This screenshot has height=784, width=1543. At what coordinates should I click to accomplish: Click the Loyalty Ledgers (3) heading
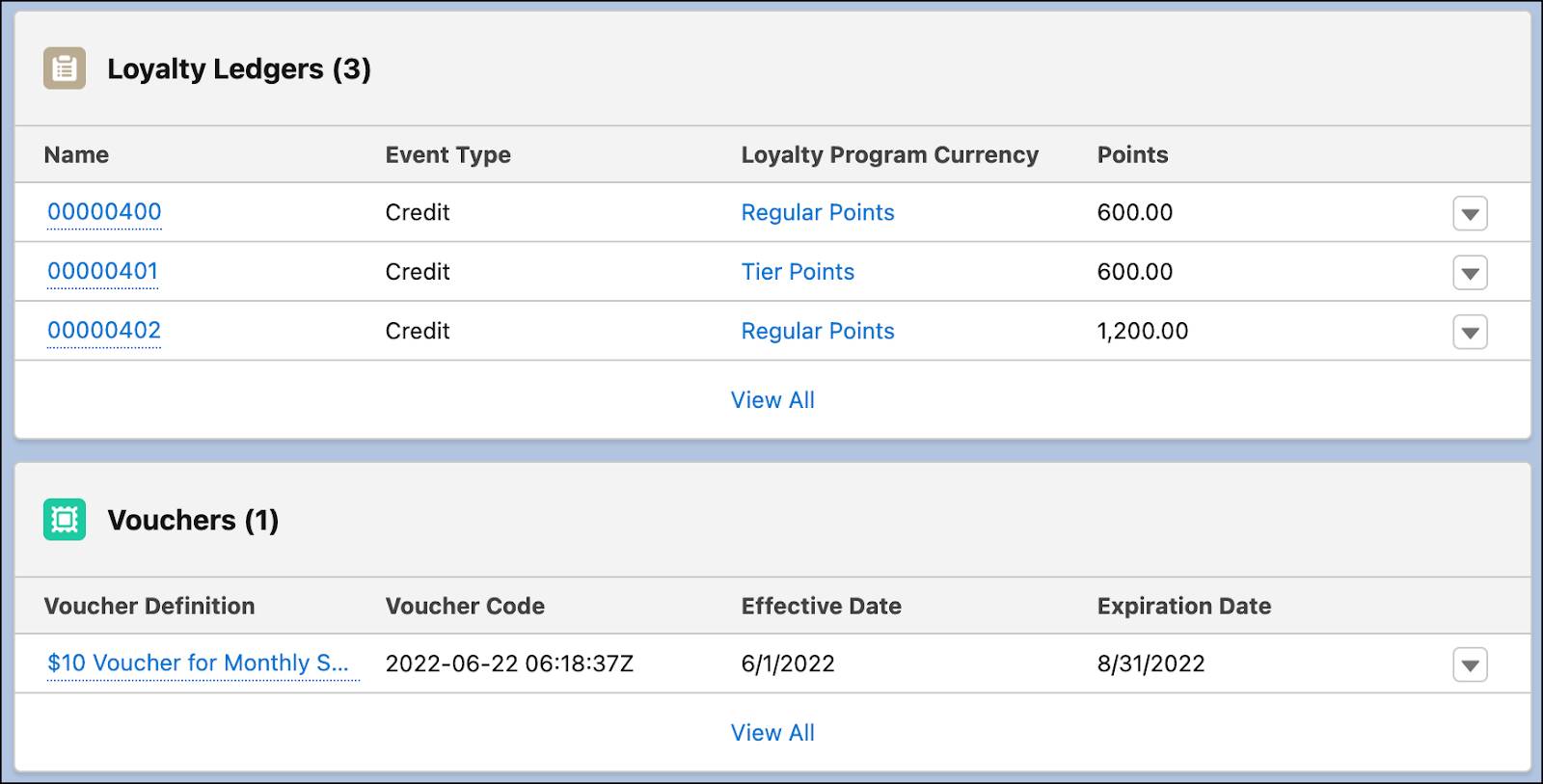238,68
